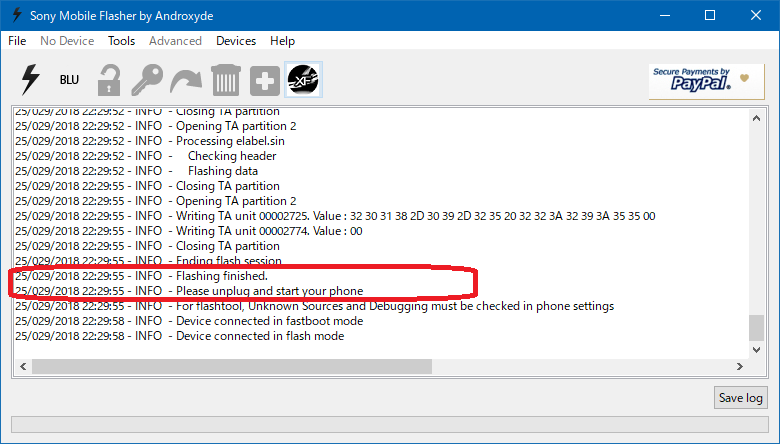Click the curved arrow redo icon

click(x=186, y=81)
